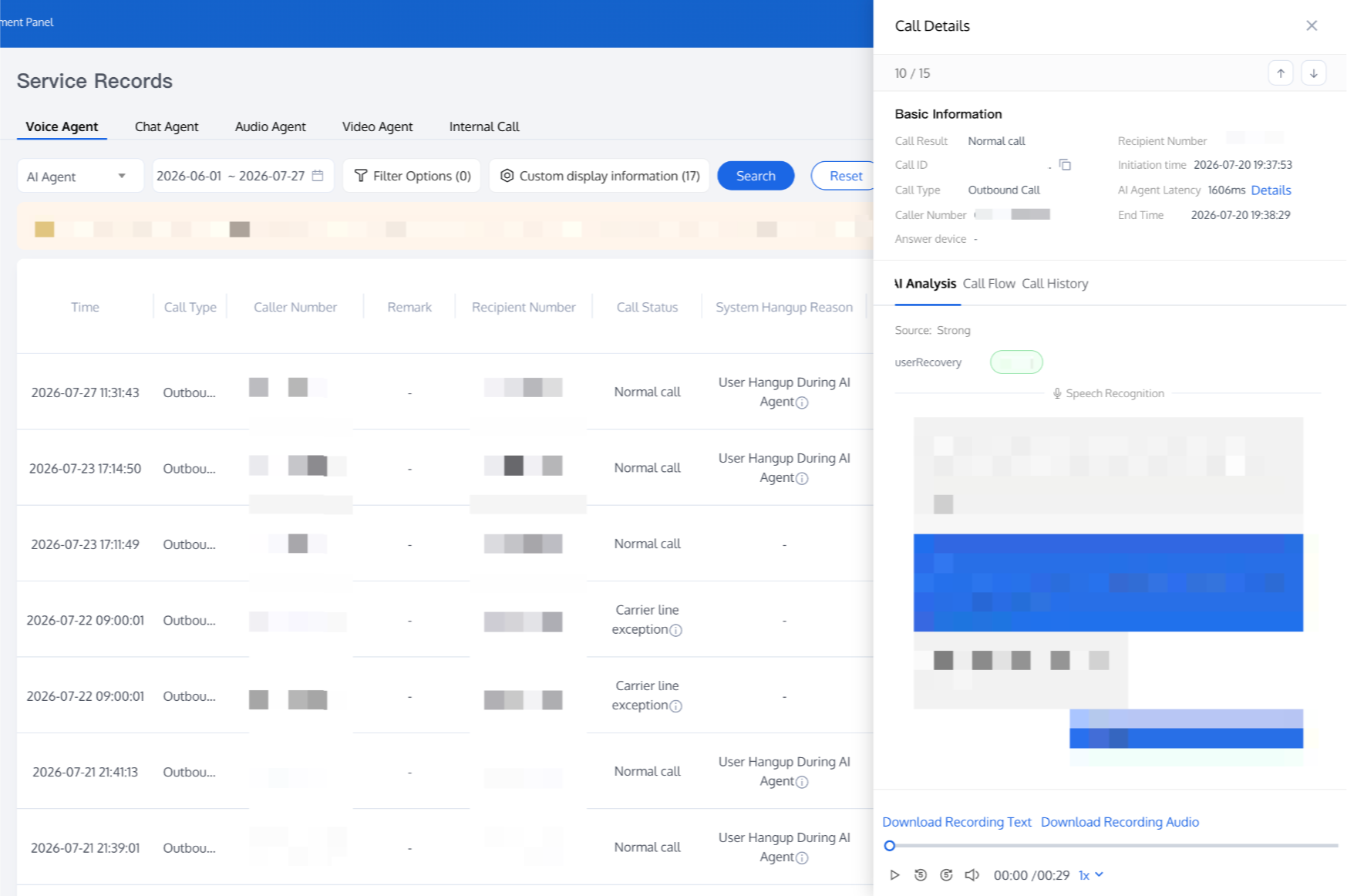Image resolution: width=1347 pixels, height=896 pixels.
Task: Select row dated 2026-07-21 21:39:01
Action: pyautogui.click(x=445, y=847)
